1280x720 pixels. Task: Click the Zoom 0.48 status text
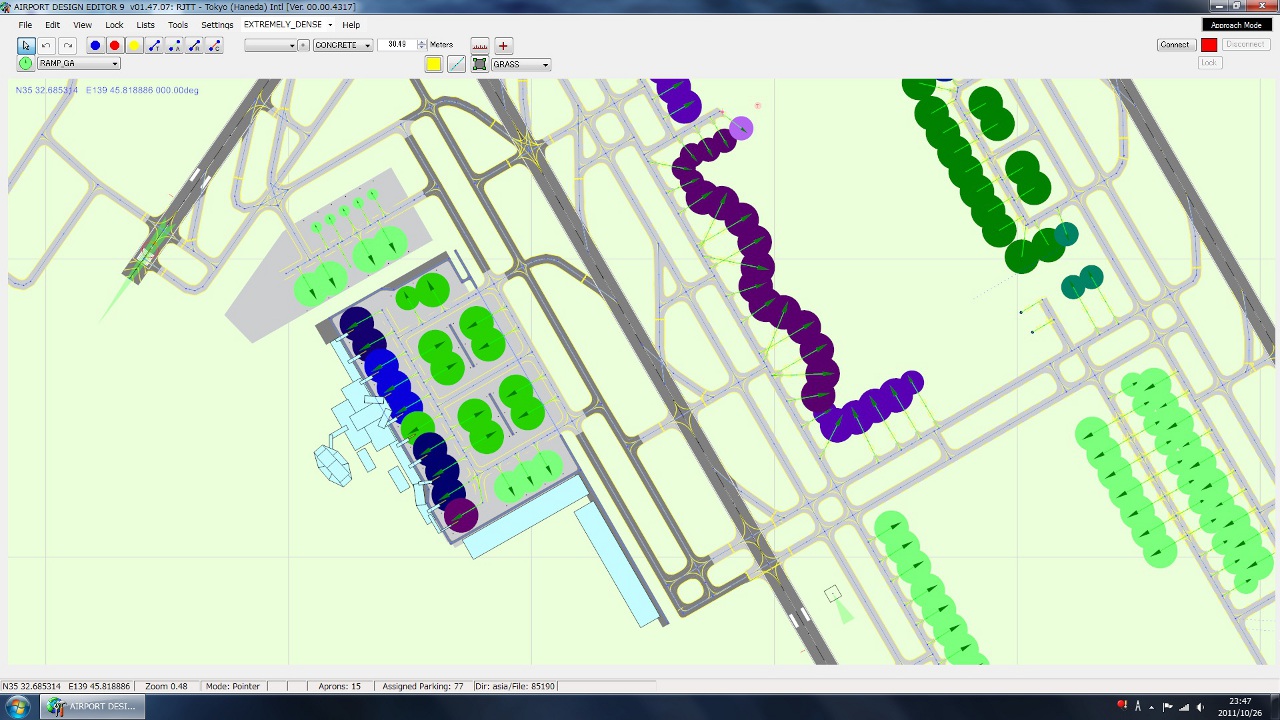click(166, 686)
